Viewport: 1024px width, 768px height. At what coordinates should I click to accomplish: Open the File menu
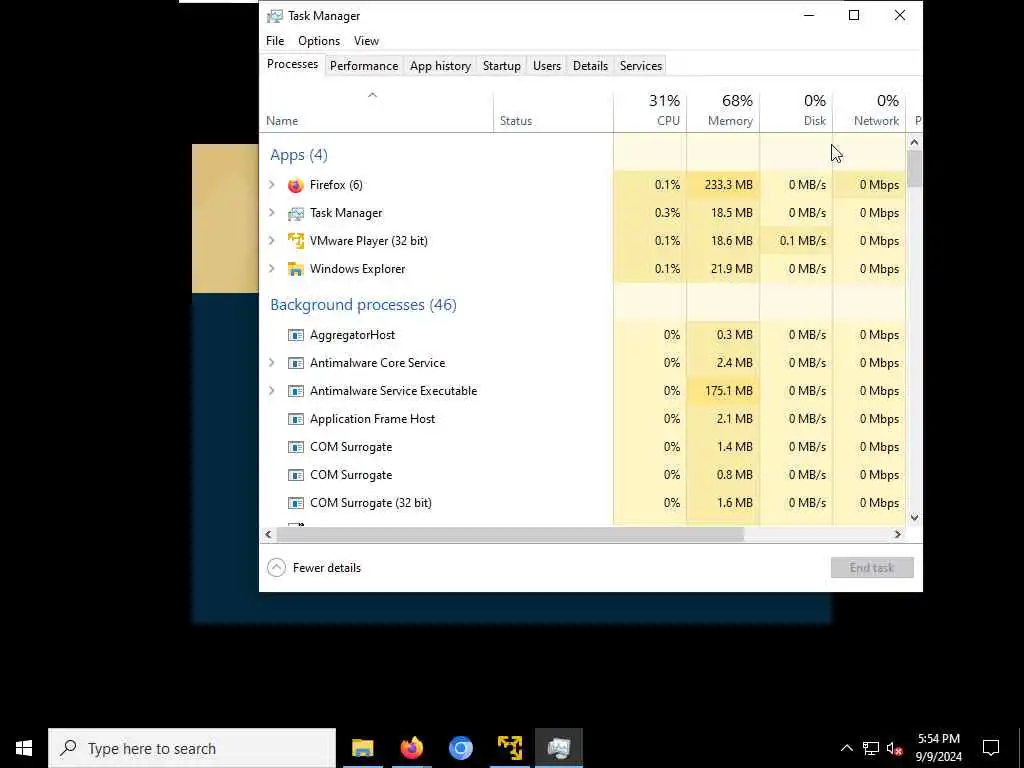(275, 40)
